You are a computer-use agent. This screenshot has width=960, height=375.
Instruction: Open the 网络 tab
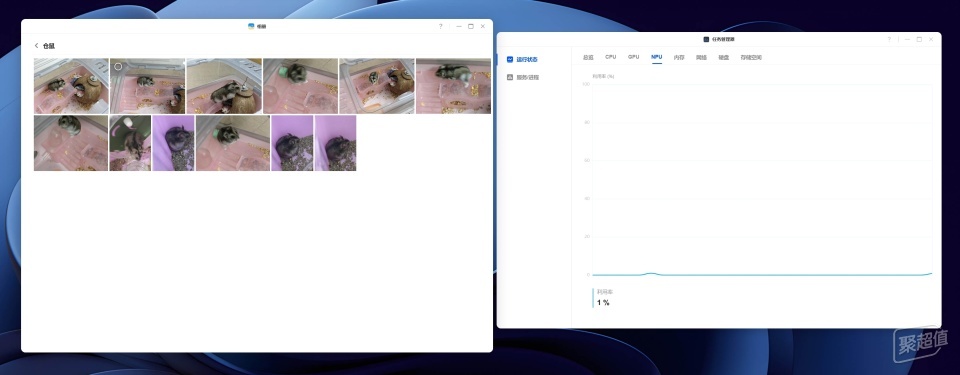coord(701,58)
